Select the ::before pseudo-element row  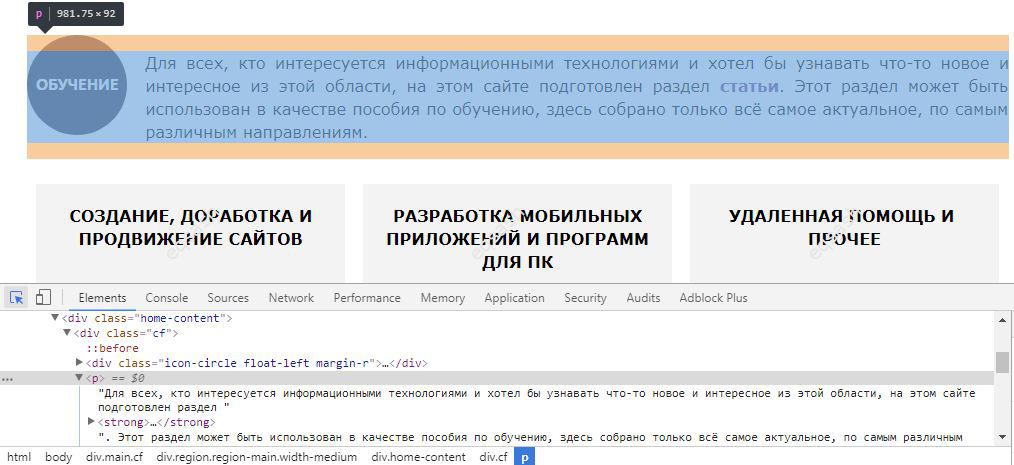(x=113, y=348)
